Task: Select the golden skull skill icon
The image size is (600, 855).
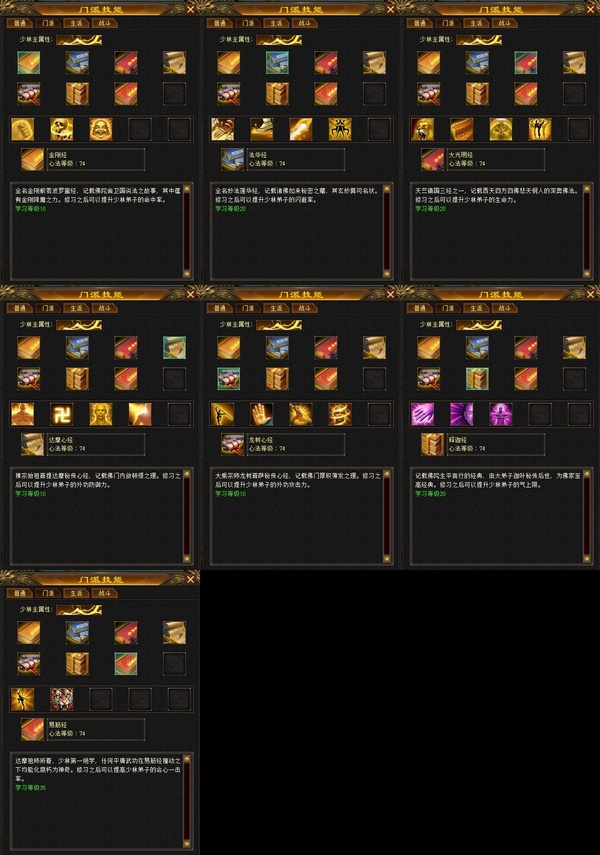Action: [x=62, y=129]
